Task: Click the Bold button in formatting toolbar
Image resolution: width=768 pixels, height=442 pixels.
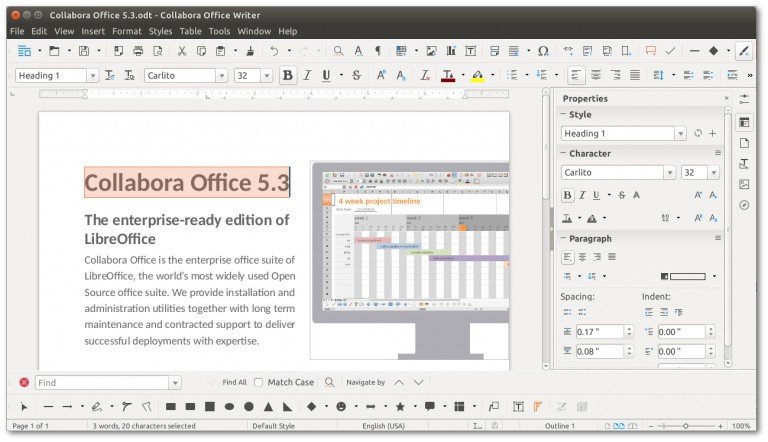Action: (288, 75)
